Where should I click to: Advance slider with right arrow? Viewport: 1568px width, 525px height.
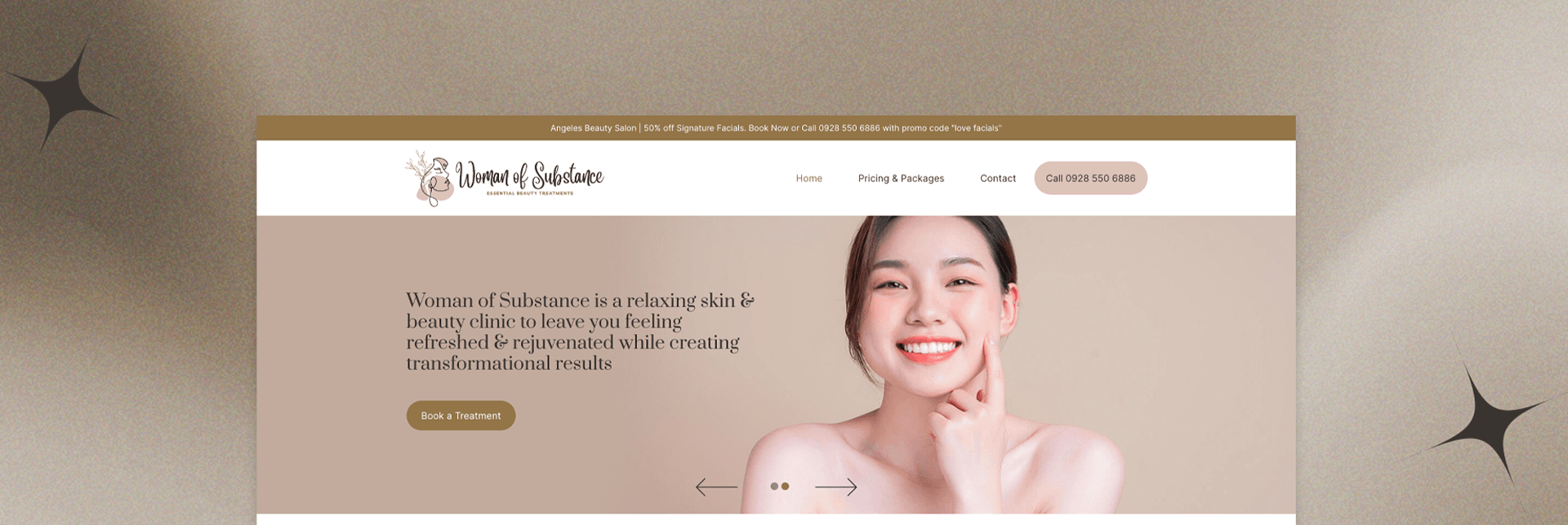pyautogui.click(x=836, y=487)
